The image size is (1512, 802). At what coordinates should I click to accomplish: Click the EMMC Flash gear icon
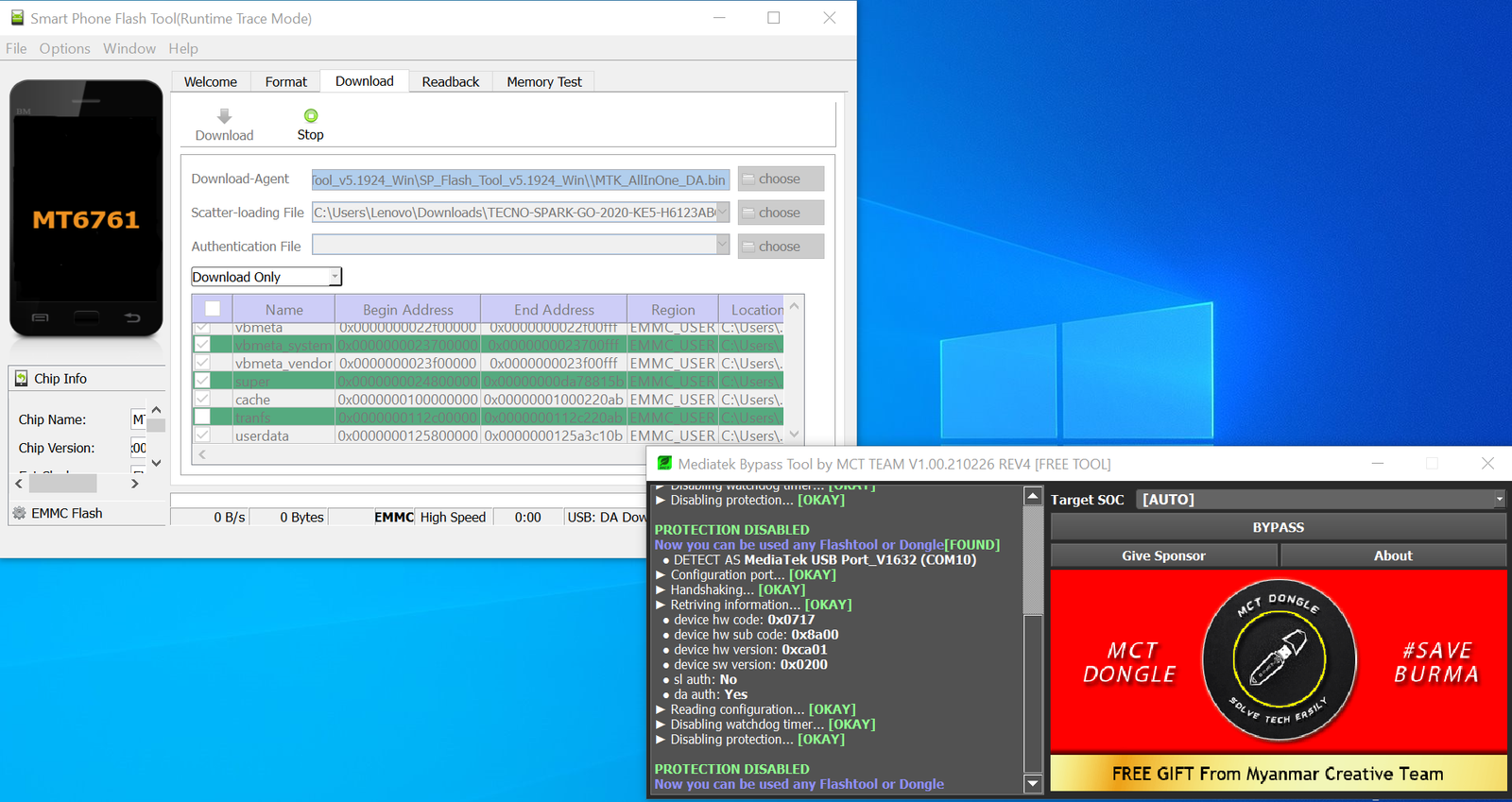click(x=19, y=513)
